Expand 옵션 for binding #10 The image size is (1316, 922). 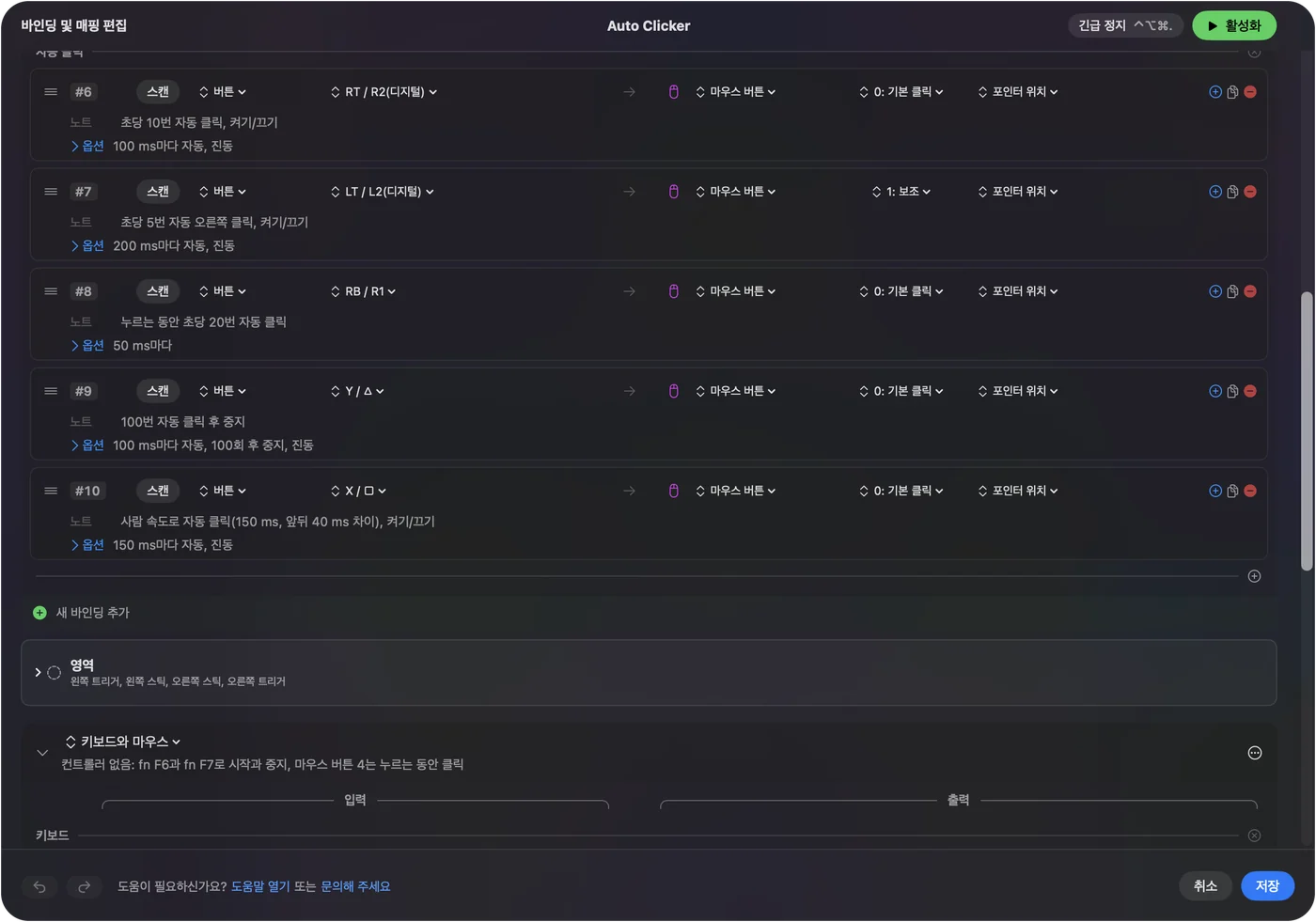point(87,545)
